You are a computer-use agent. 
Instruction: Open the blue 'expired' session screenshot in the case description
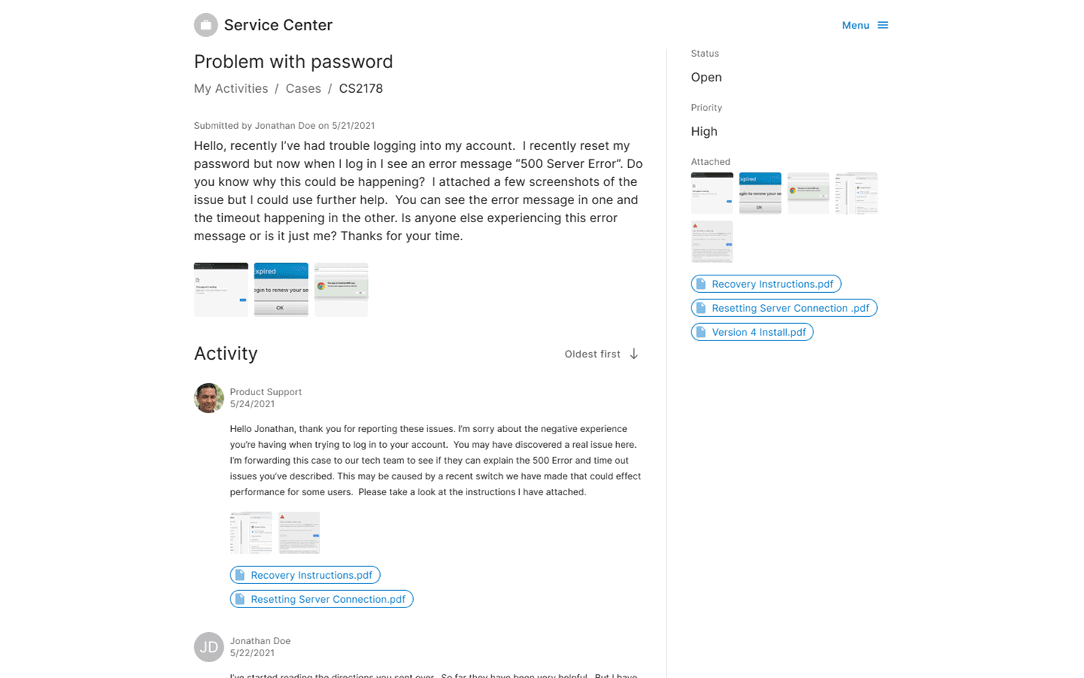click(x=281, y=290)
